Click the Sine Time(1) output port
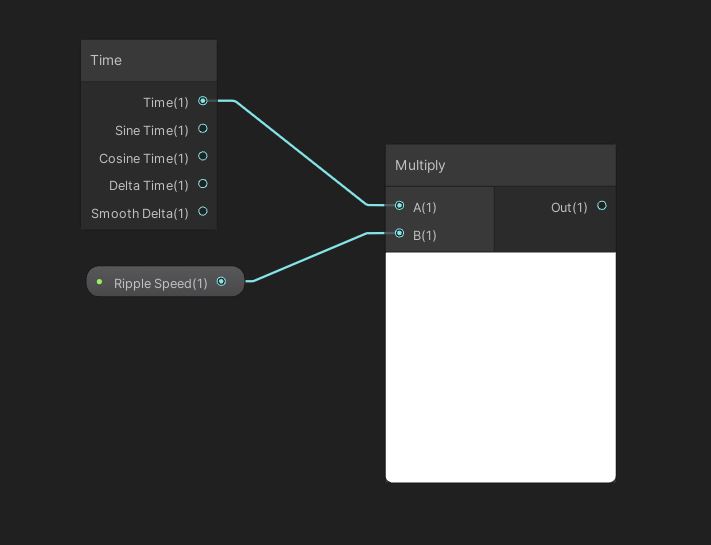The width and height of the screenshot is (711, 545). (203, 129)
